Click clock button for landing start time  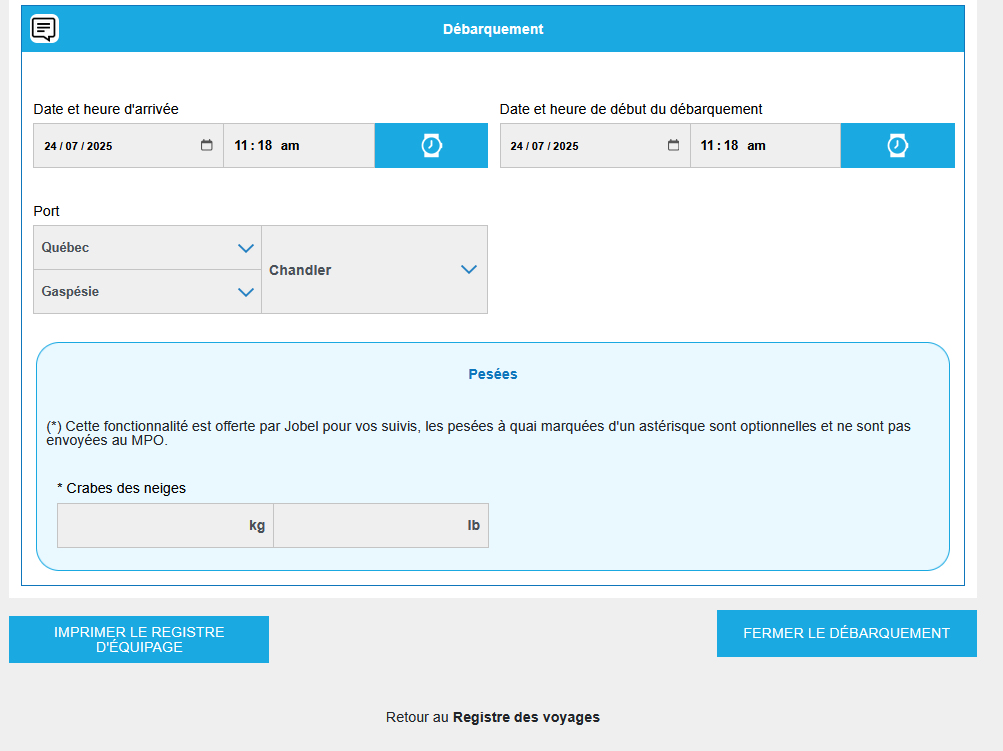pos(897,146)
